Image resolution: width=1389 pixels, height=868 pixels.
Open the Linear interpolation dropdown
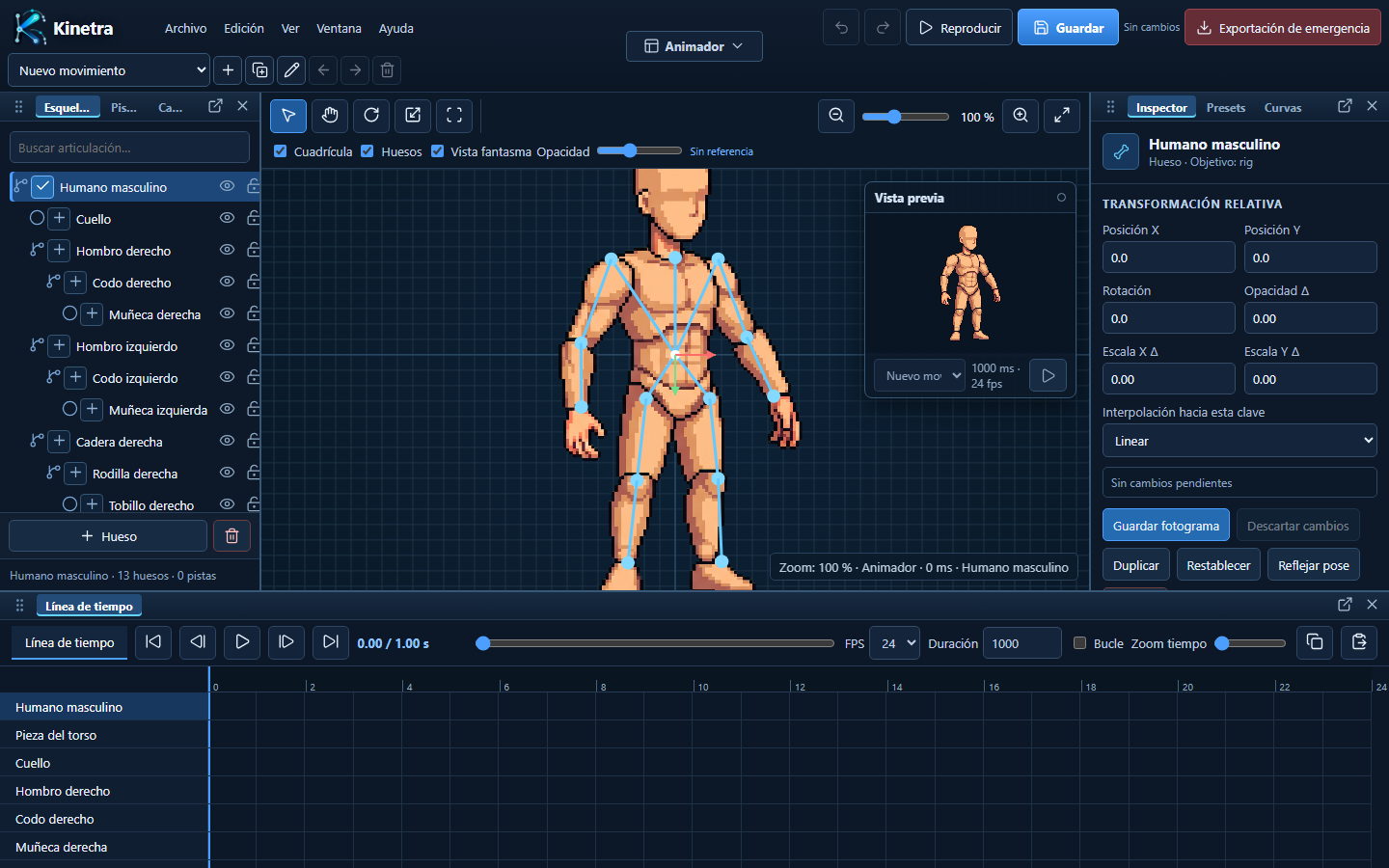click(x=1239, y=441)
